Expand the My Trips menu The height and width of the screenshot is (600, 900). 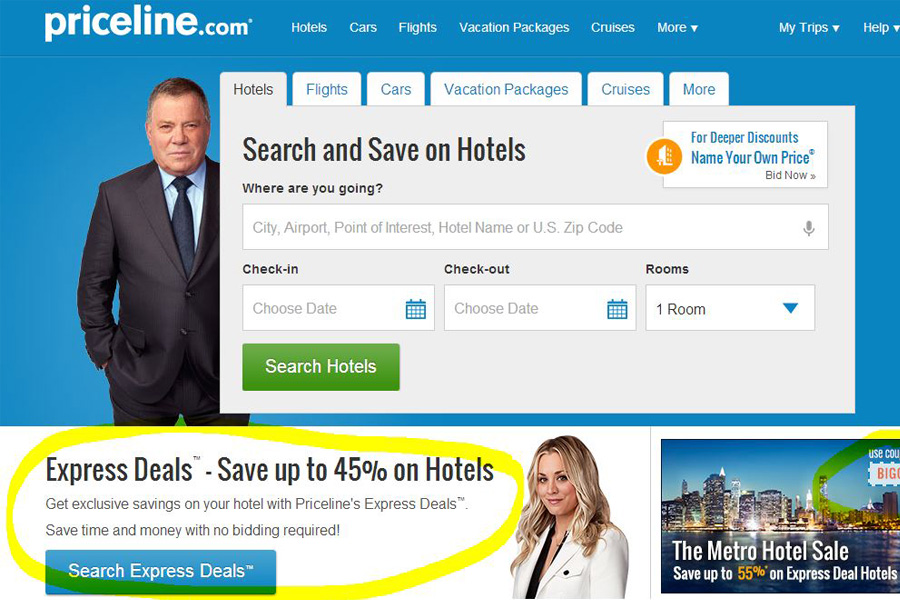point(809,28)
